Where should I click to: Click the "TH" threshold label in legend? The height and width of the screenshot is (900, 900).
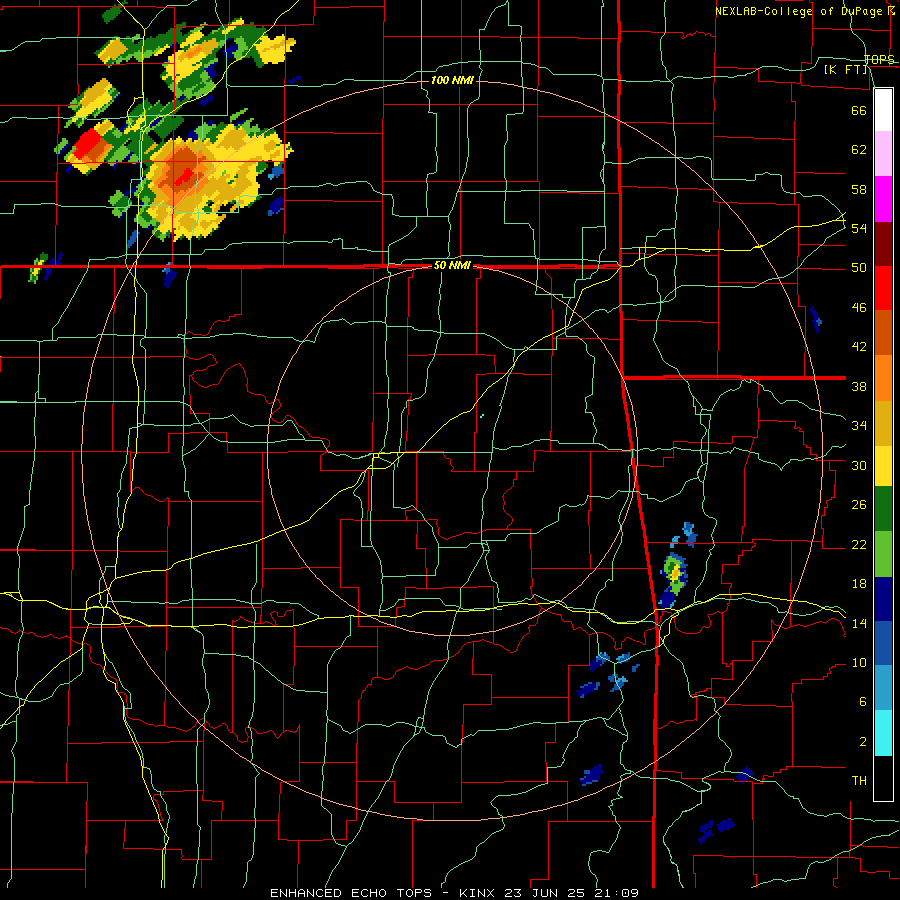coord(859,781)
